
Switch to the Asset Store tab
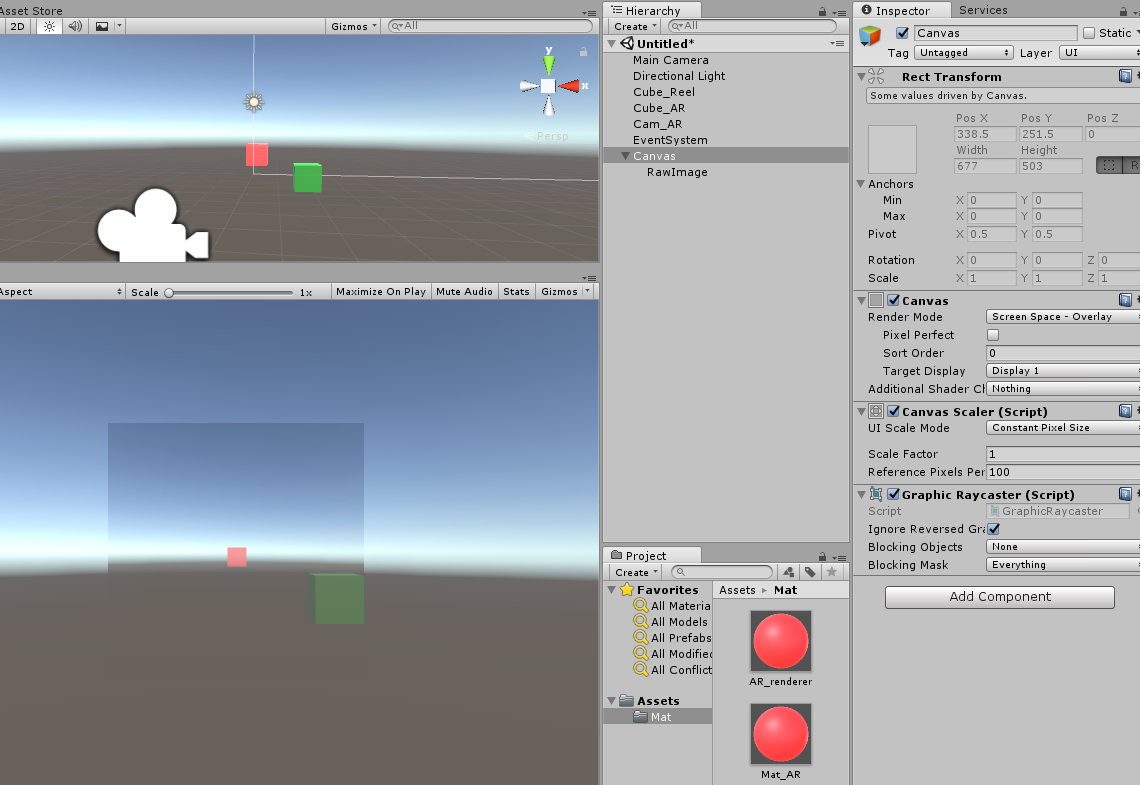[32, 10]
